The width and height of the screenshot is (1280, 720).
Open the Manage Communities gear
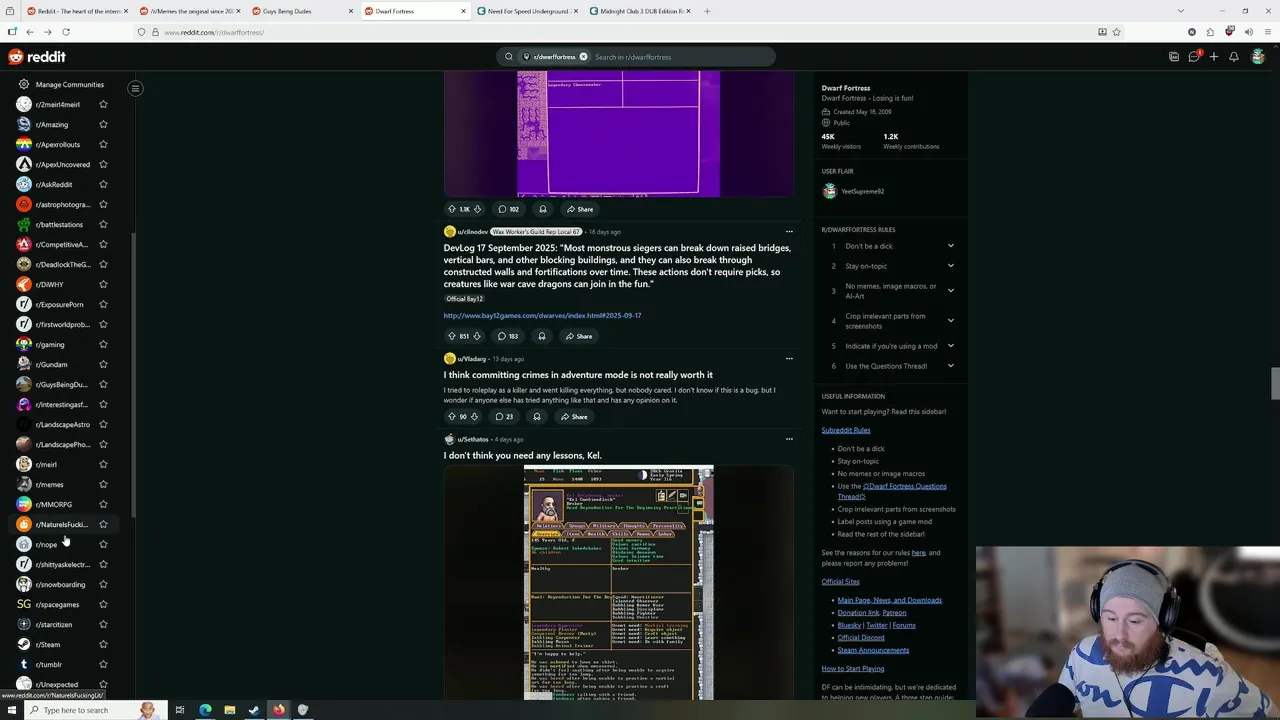click(23, 84)
